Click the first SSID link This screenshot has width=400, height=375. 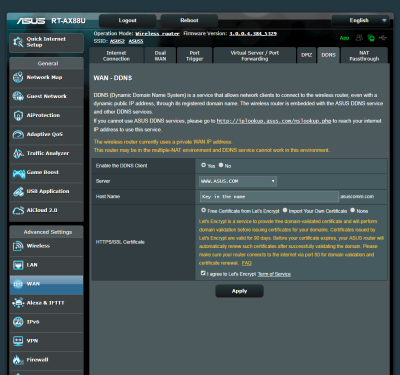tap(117, 41)
